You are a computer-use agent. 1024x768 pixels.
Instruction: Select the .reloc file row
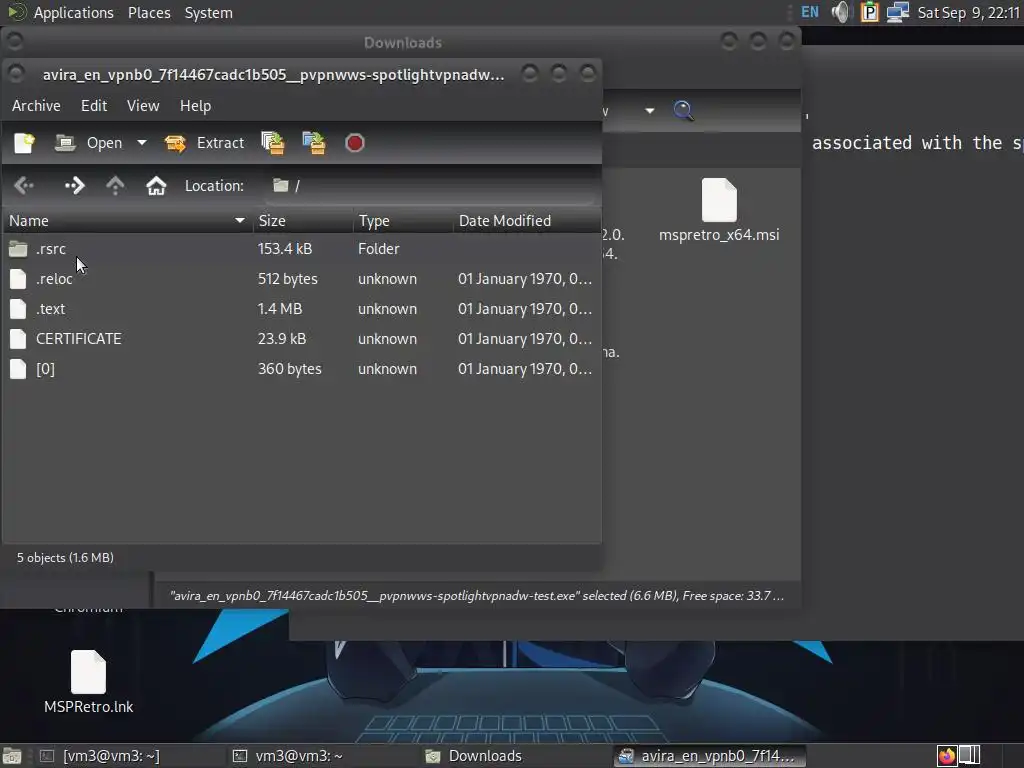point(302,279)
